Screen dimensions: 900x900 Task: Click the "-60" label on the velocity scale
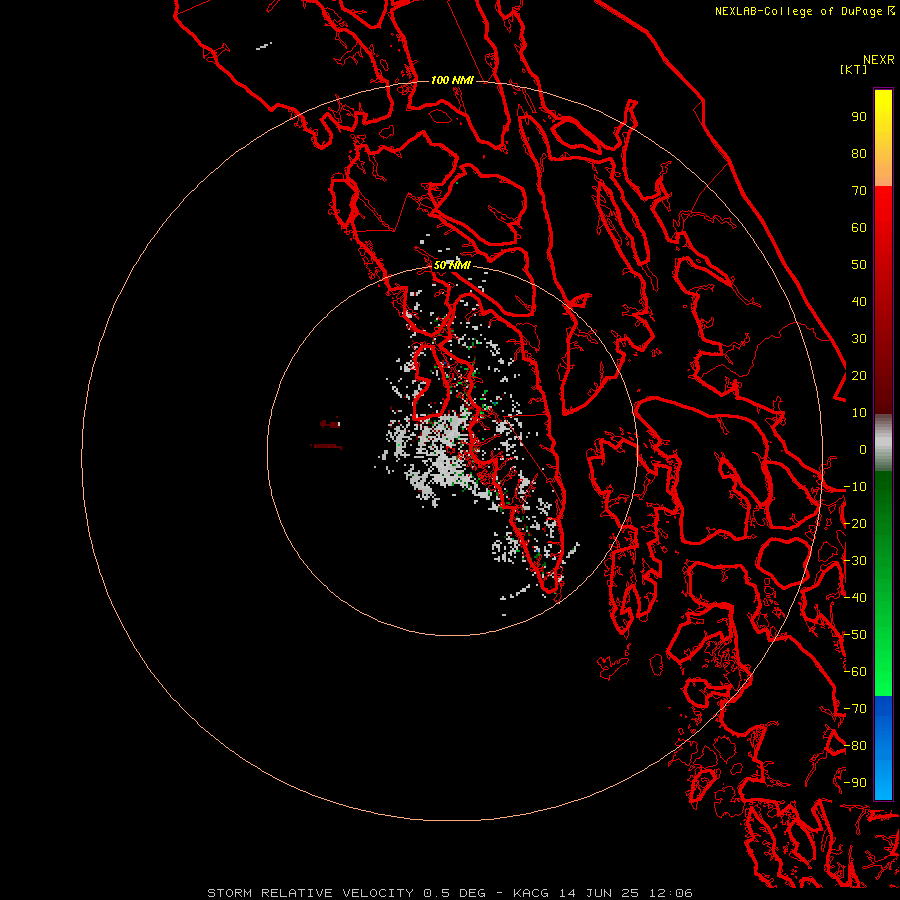click(x=855, y=672)
